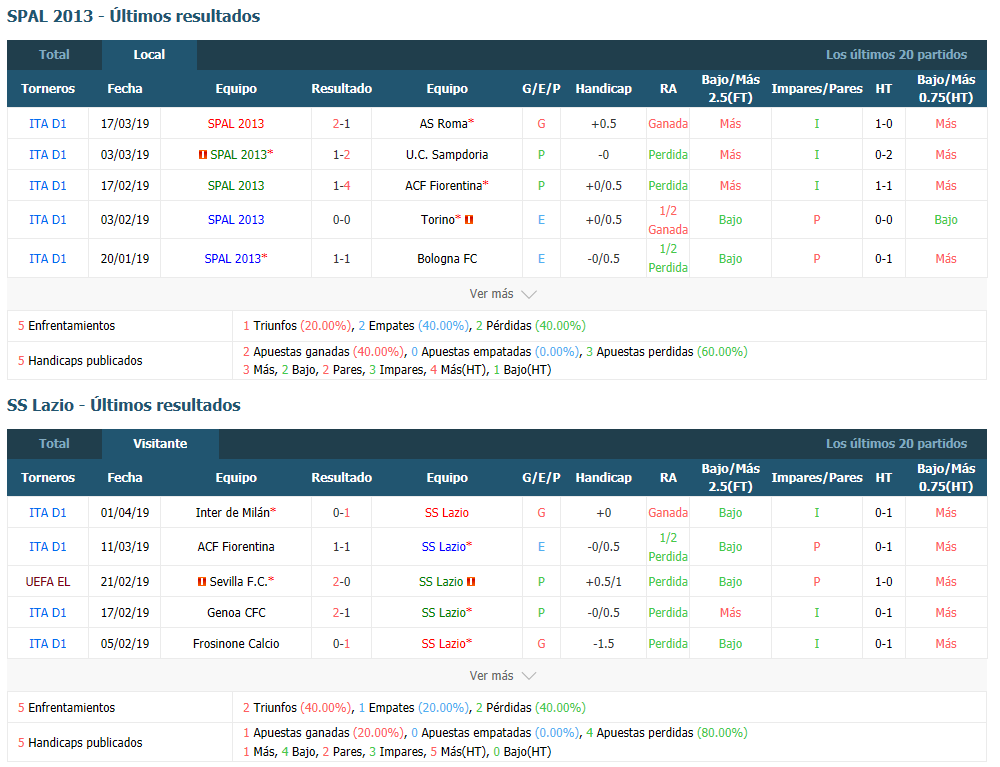Open 'Los últimos 20 partidos' in Lazio section
Viewport: 1000px width, 767px height.
point(896,444)
